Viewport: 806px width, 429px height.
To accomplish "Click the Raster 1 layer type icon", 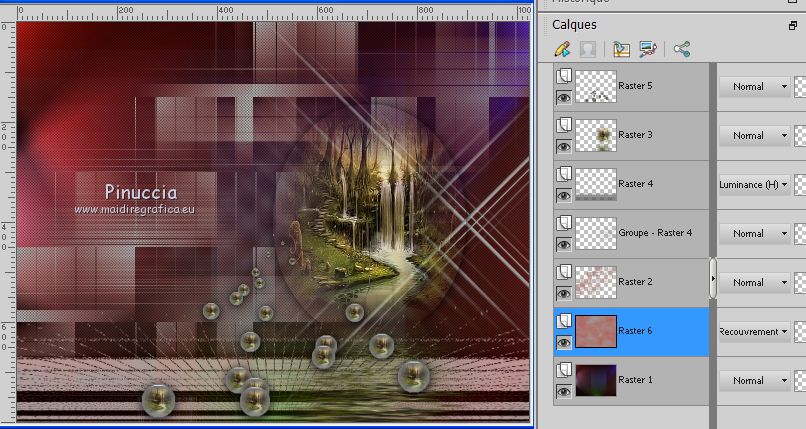I will tap(564, 370).
